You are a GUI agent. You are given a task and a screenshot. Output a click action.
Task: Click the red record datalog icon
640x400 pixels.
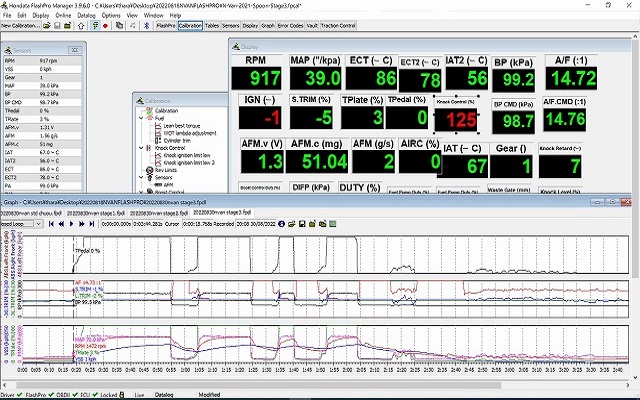[x=105, y=26]
